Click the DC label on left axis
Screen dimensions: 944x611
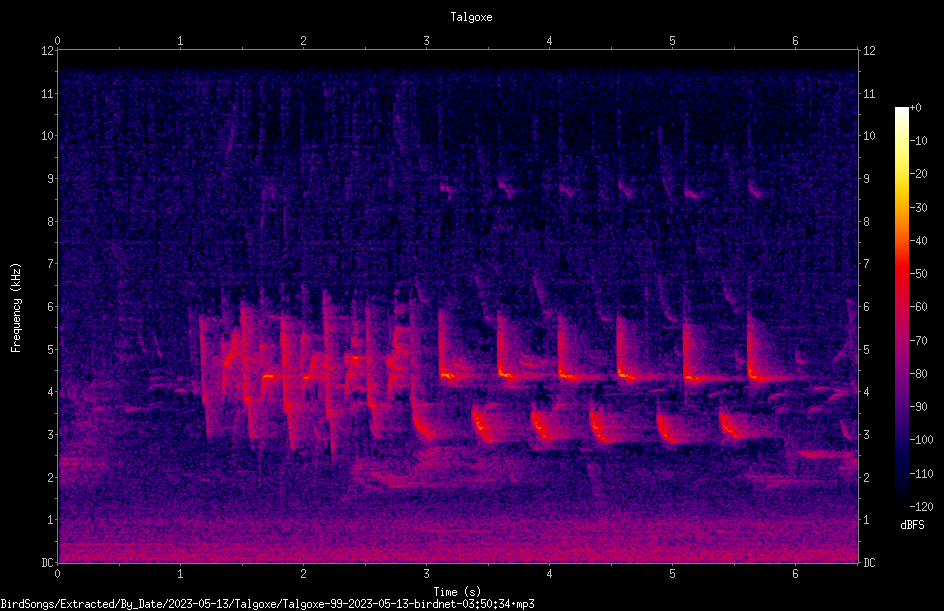pos(47,563)
